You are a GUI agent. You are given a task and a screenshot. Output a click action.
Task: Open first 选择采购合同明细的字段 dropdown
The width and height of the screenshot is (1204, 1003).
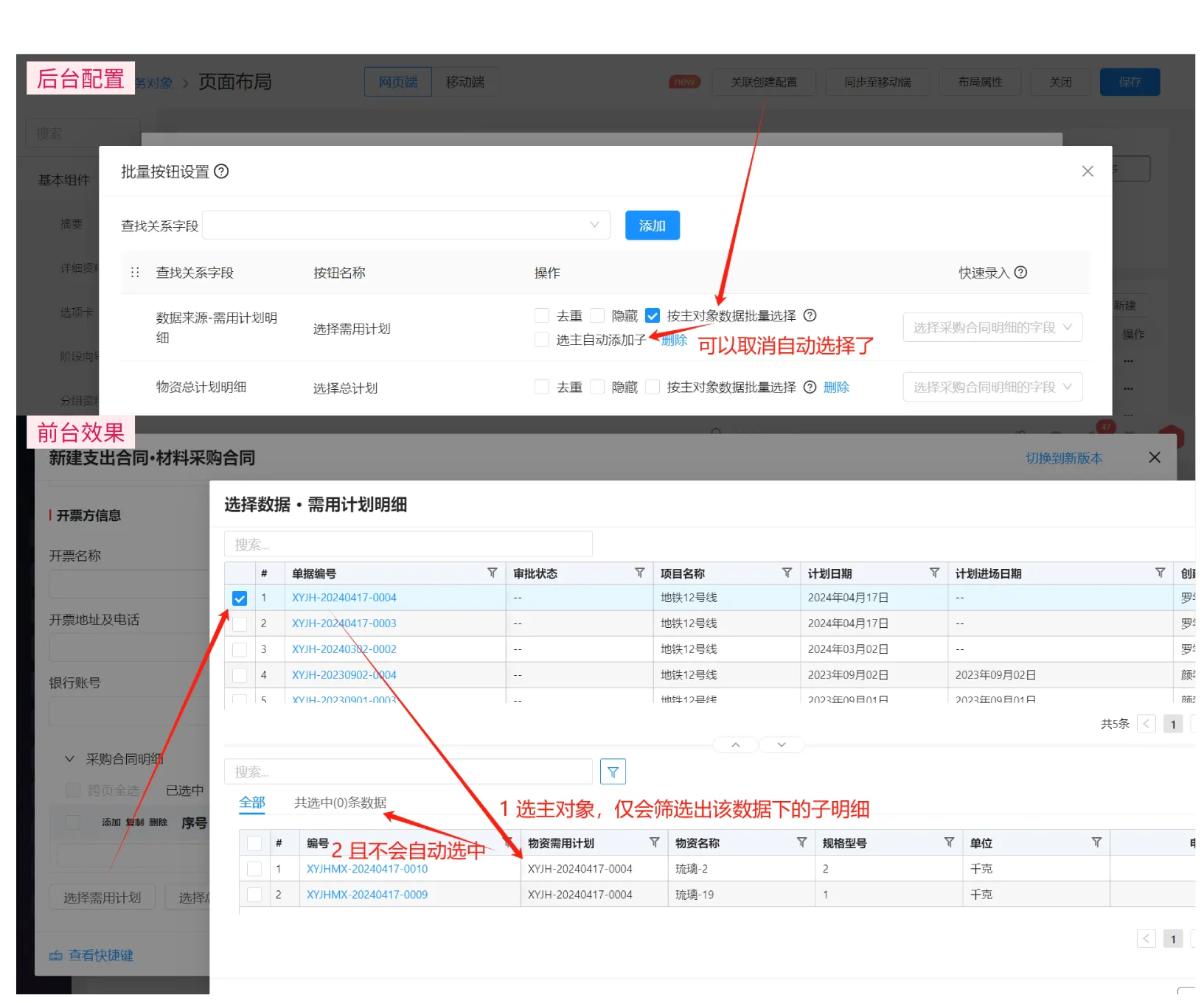pos(992,327)
